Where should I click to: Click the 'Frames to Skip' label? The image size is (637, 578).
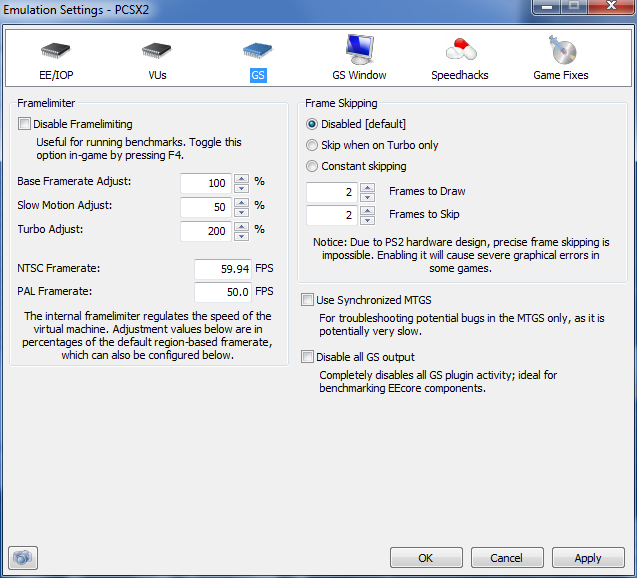coord(424,214)
